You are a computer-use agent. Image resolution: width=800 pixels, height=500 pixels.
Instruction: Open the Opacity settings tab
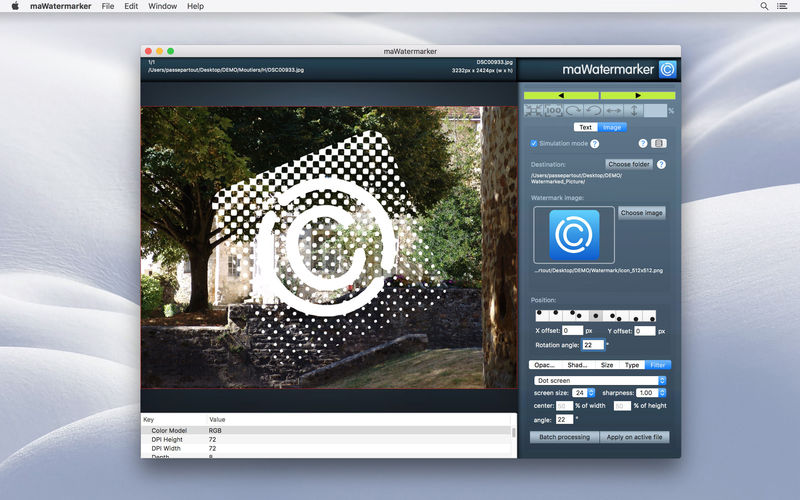pos(544,365)
